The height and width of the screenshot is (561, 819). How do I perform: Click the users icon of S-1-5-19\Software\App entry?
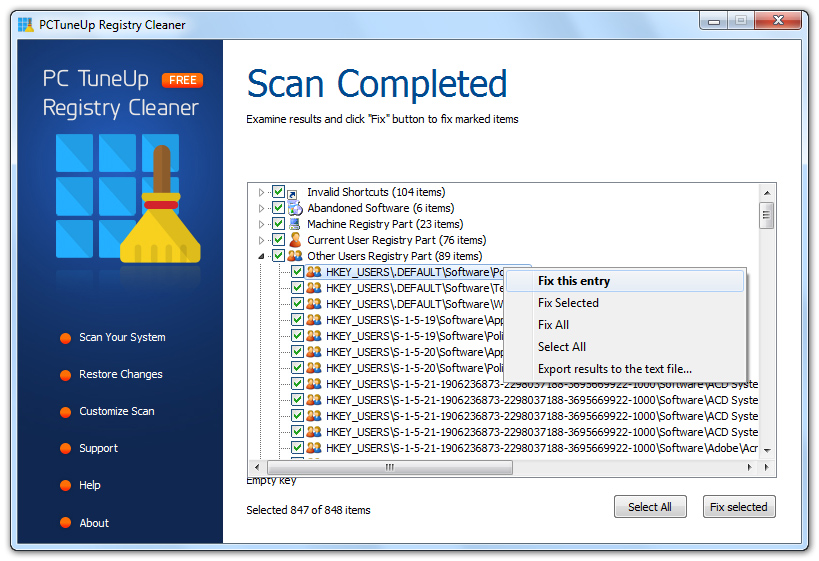coord(314,320)
